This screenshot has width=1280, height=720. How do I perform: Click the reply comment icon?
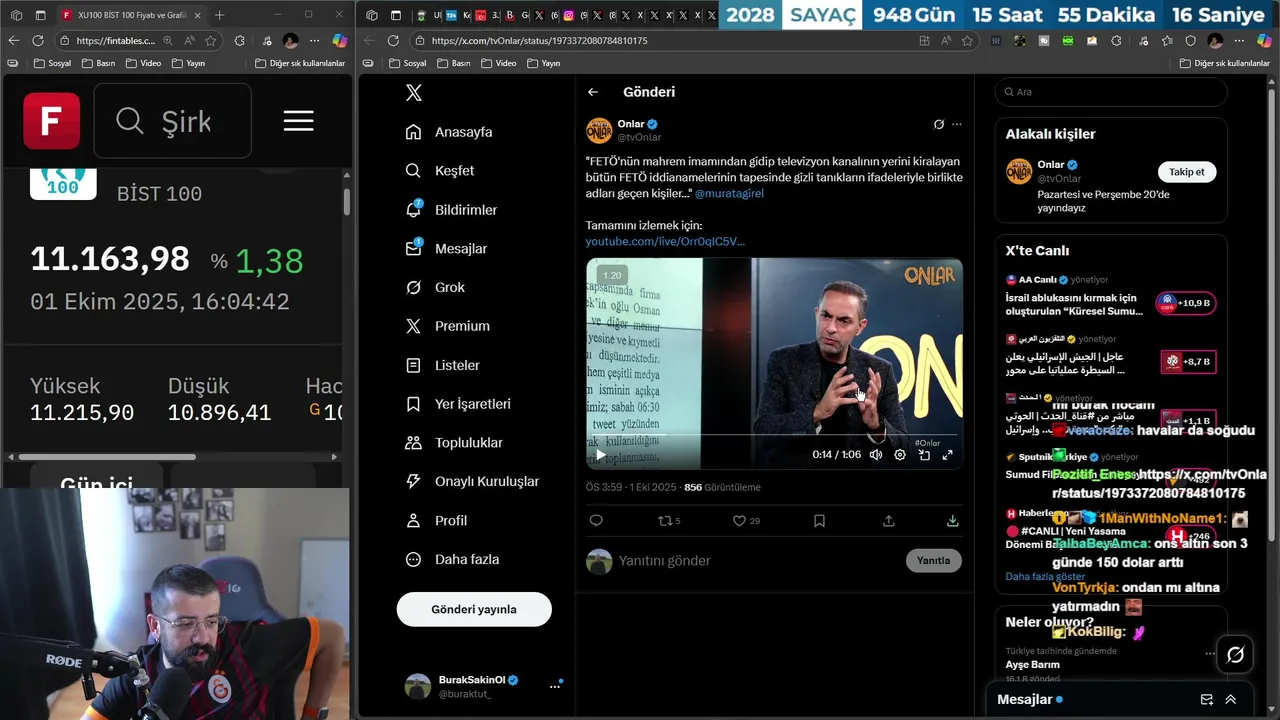(x=596, y=521)
